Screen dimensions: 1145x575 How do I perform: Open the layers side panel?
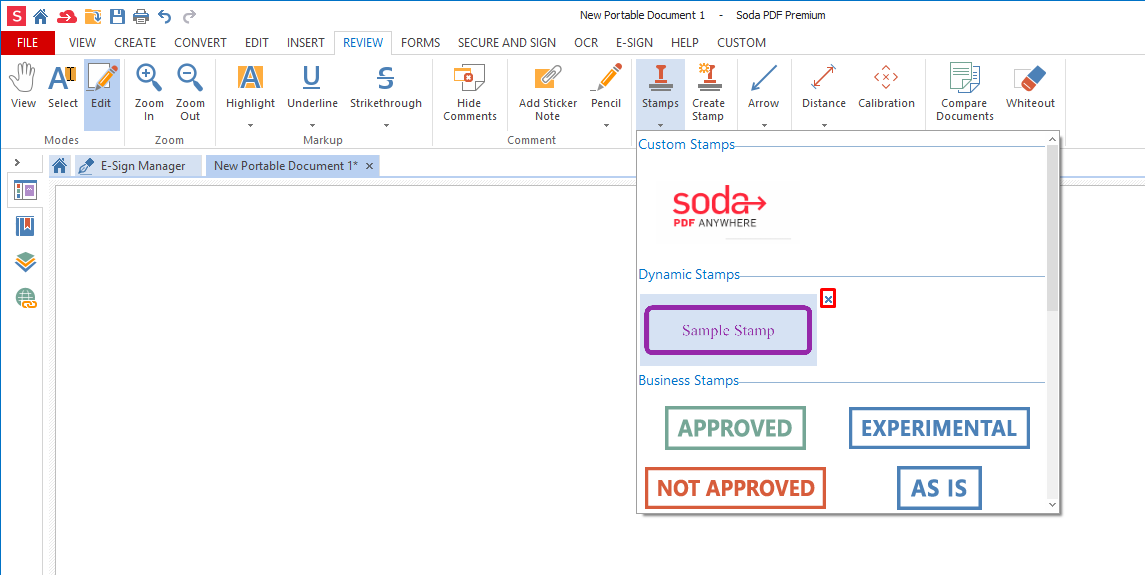[x=25, y=262]
